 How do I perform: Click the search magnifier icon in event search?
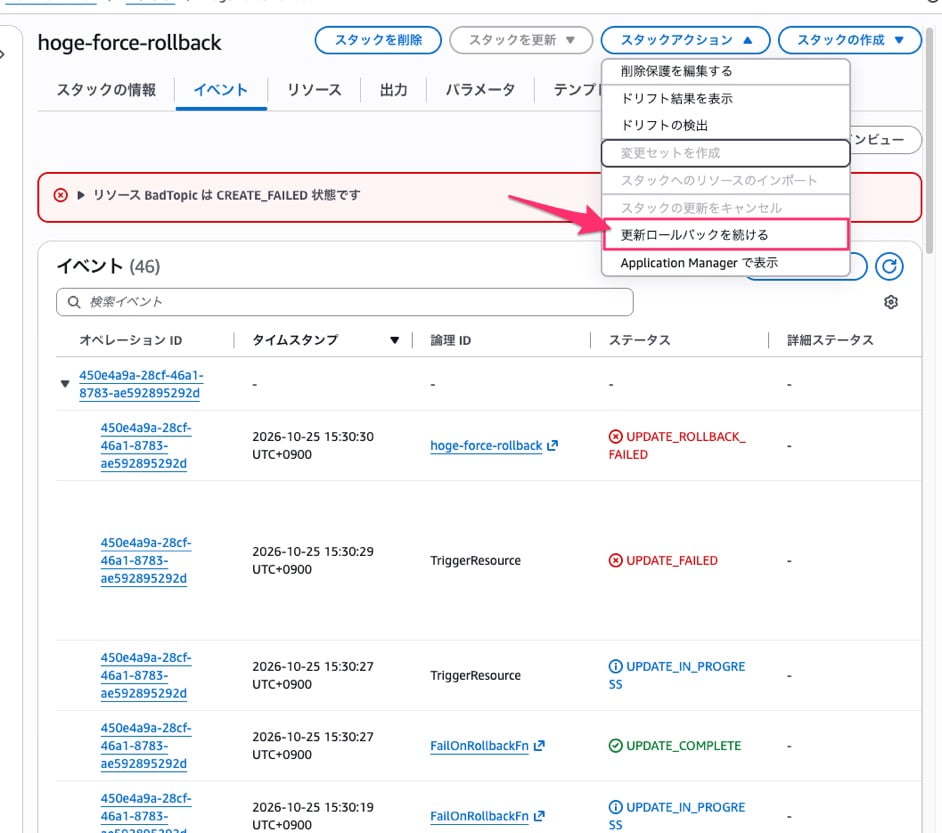pyautogui.click(x=74, y=301)
